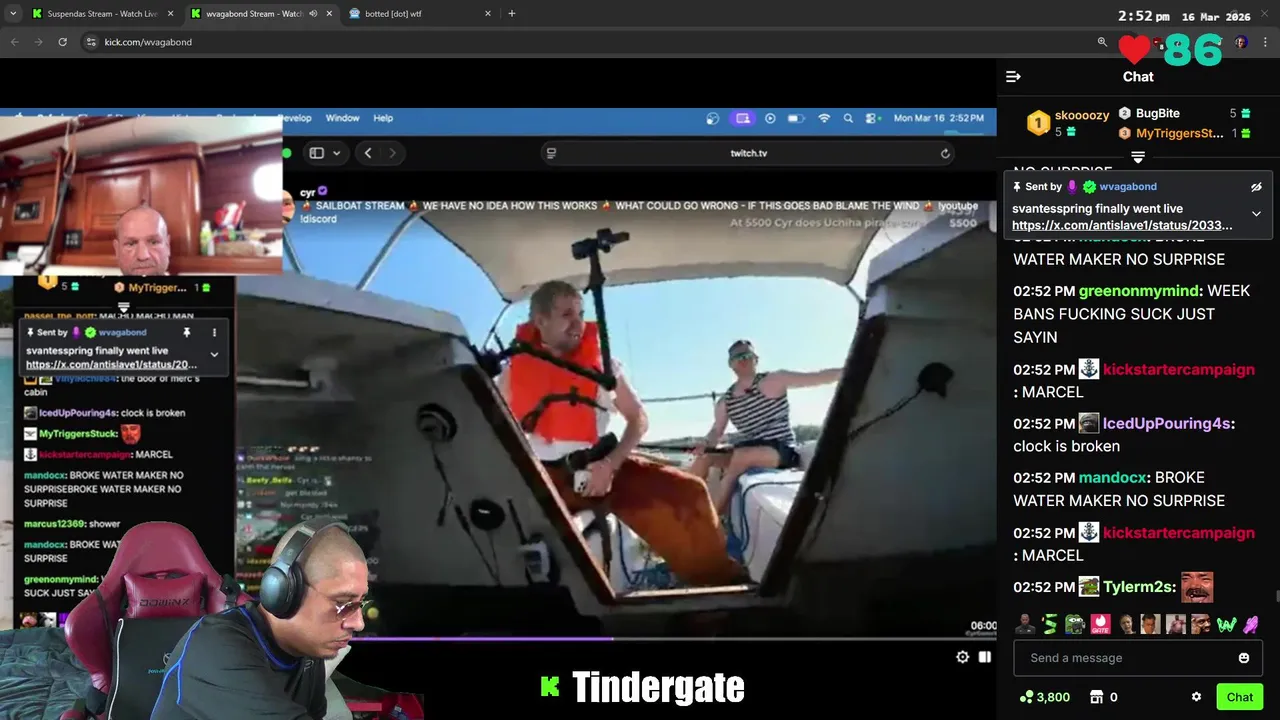Click the green Chat send button
The image size is (1280, 720).
coord(1240,697)
